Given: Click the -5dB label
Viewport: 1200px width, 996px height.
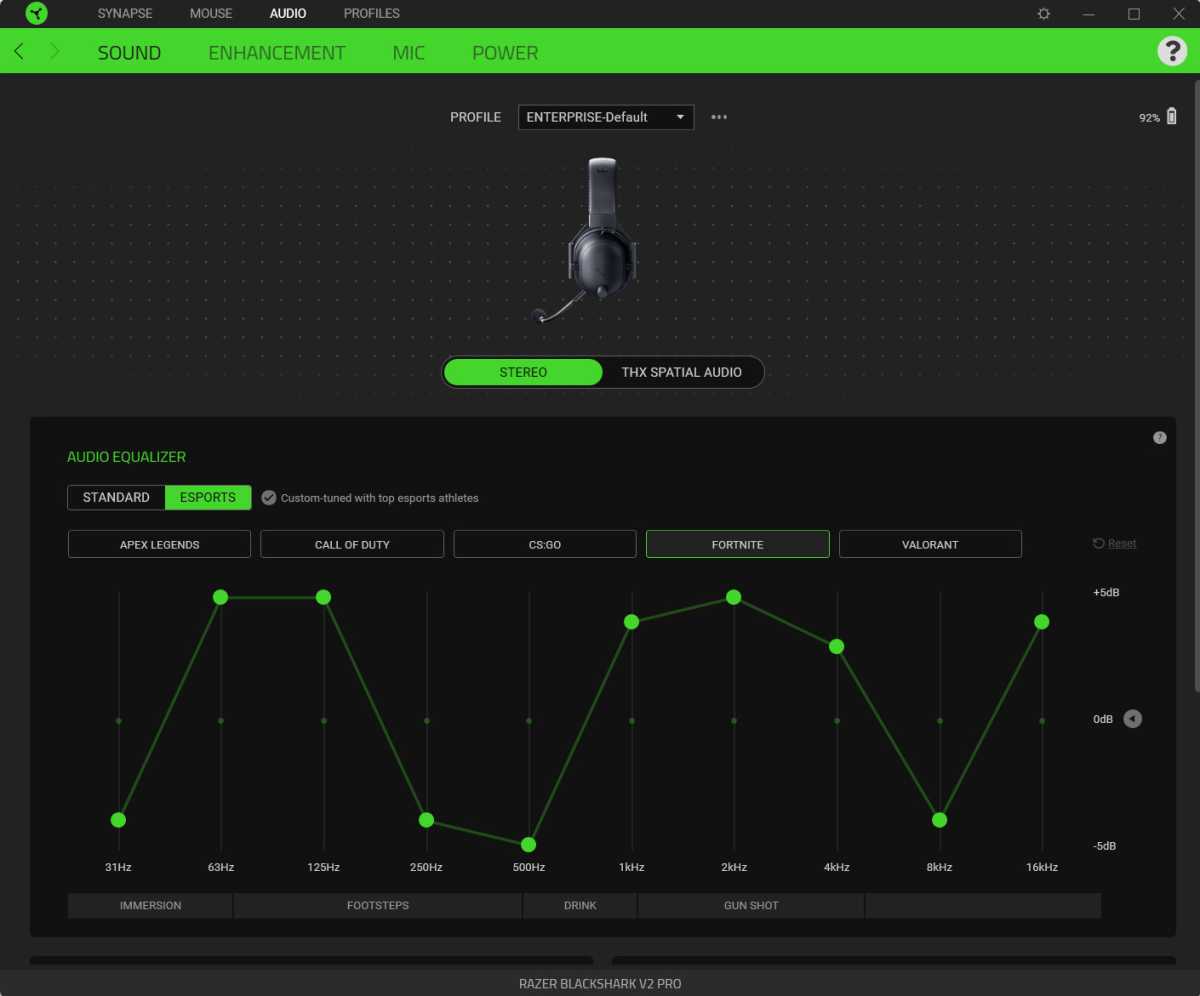Looking at the screenshot, I should (x=1105, y=846).
